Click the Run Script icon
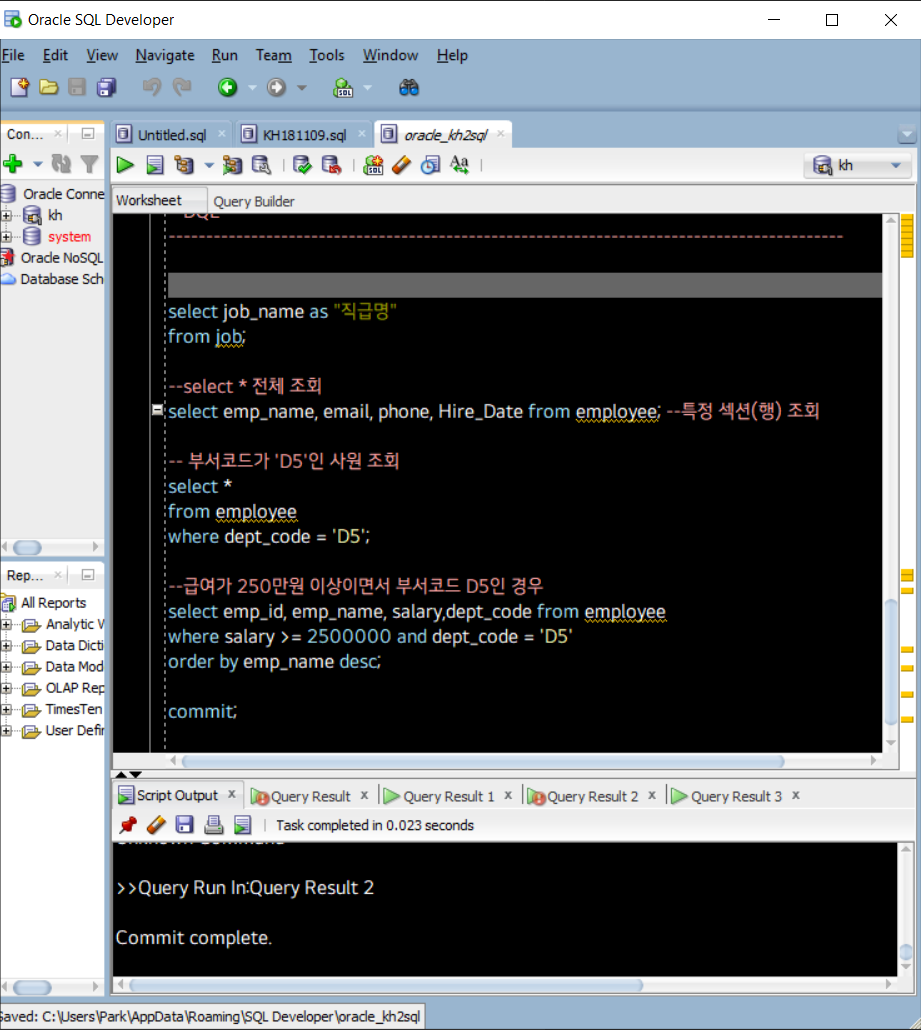Image resolution: width=921 pixels, height=1030 pixels. point(154,165)
